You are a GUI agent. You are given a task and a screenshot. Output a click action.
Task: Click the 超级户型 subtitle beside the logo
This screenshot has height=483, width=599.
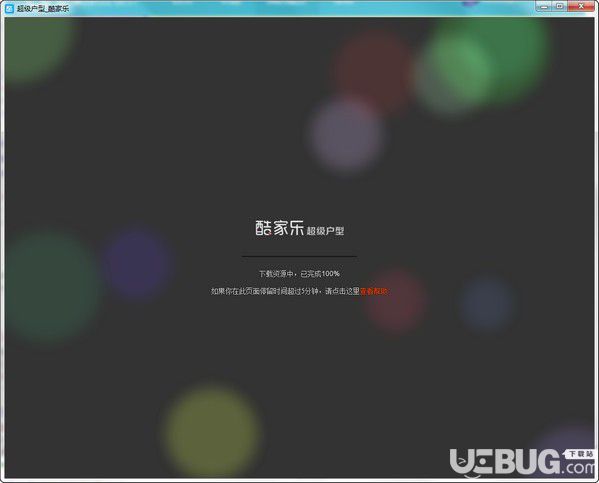click(325, 231)
